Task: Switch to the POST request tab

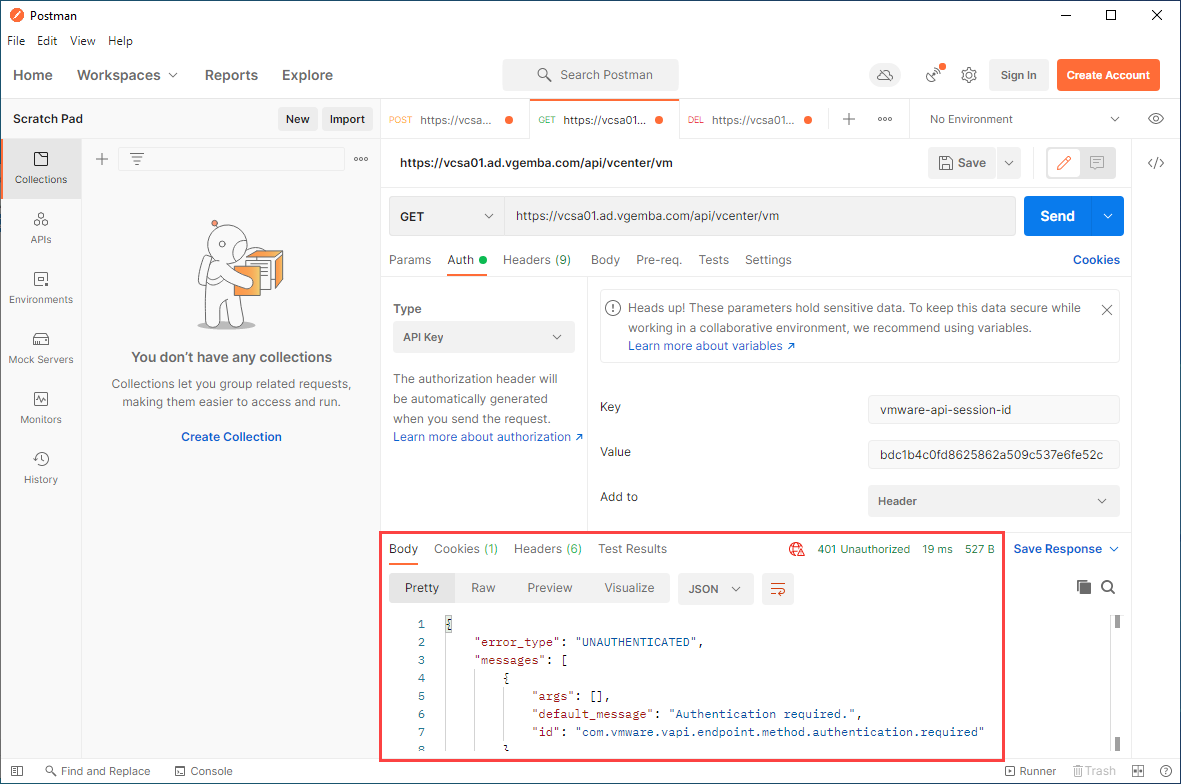Action: [454, 120]
